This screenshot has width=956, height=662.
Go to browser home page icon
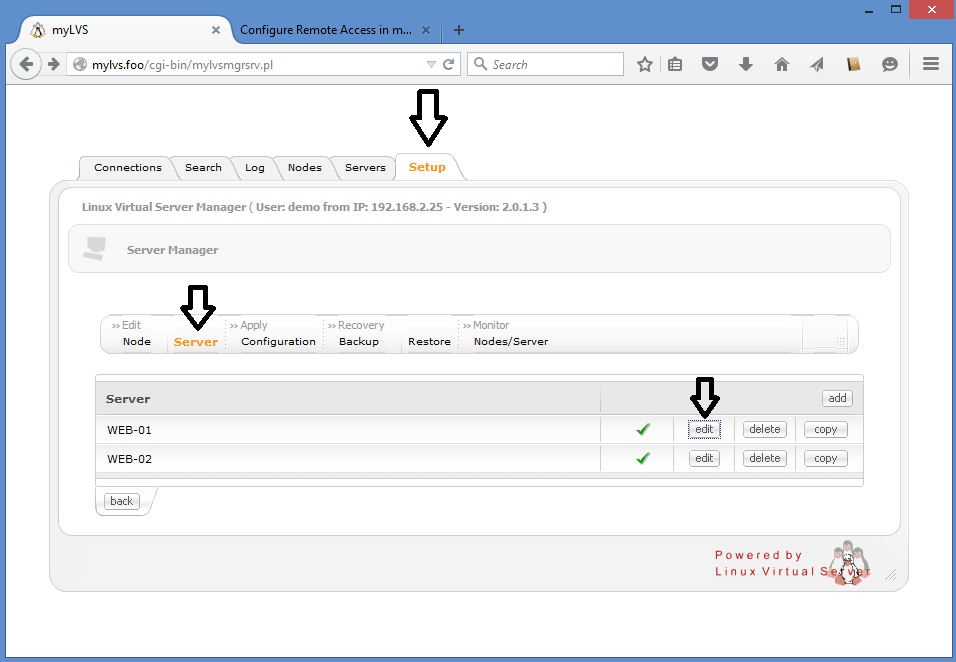click(x=782, y=64)
